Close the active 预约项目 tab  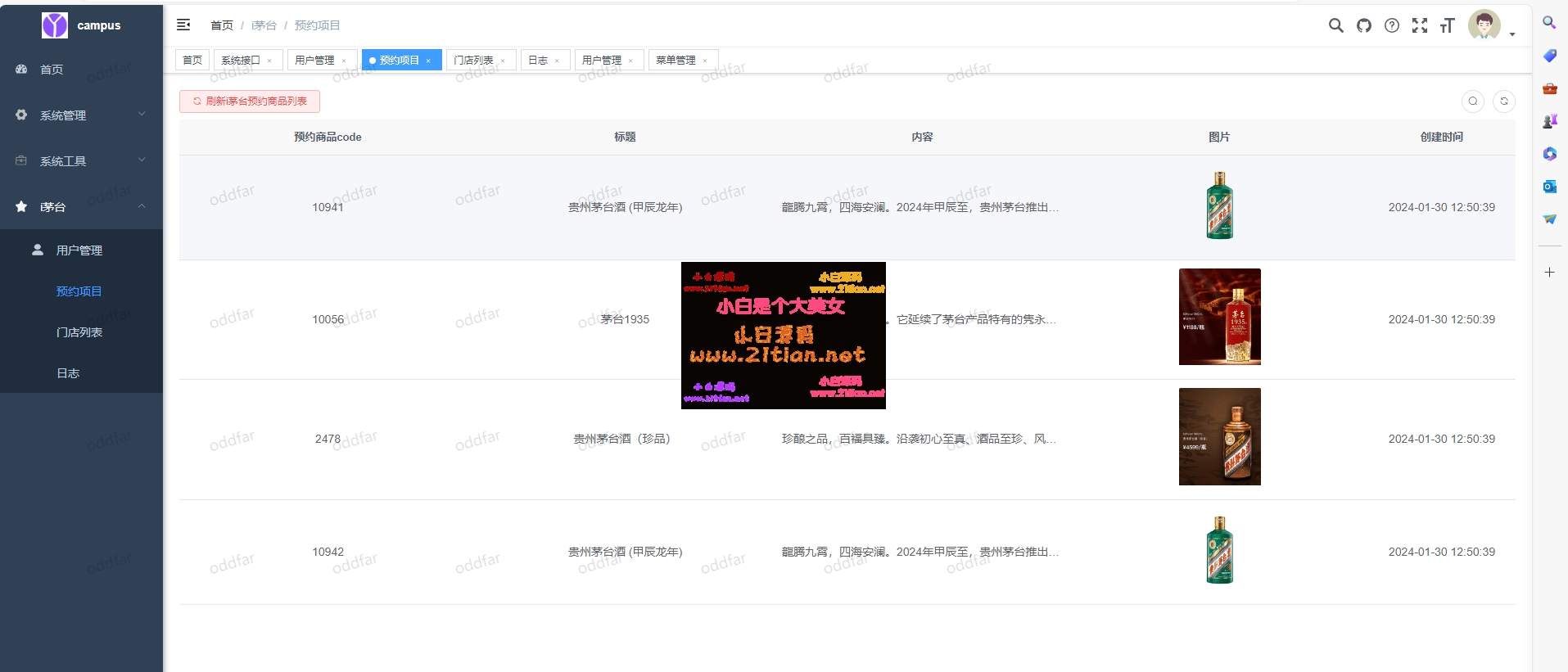point(428,61)
